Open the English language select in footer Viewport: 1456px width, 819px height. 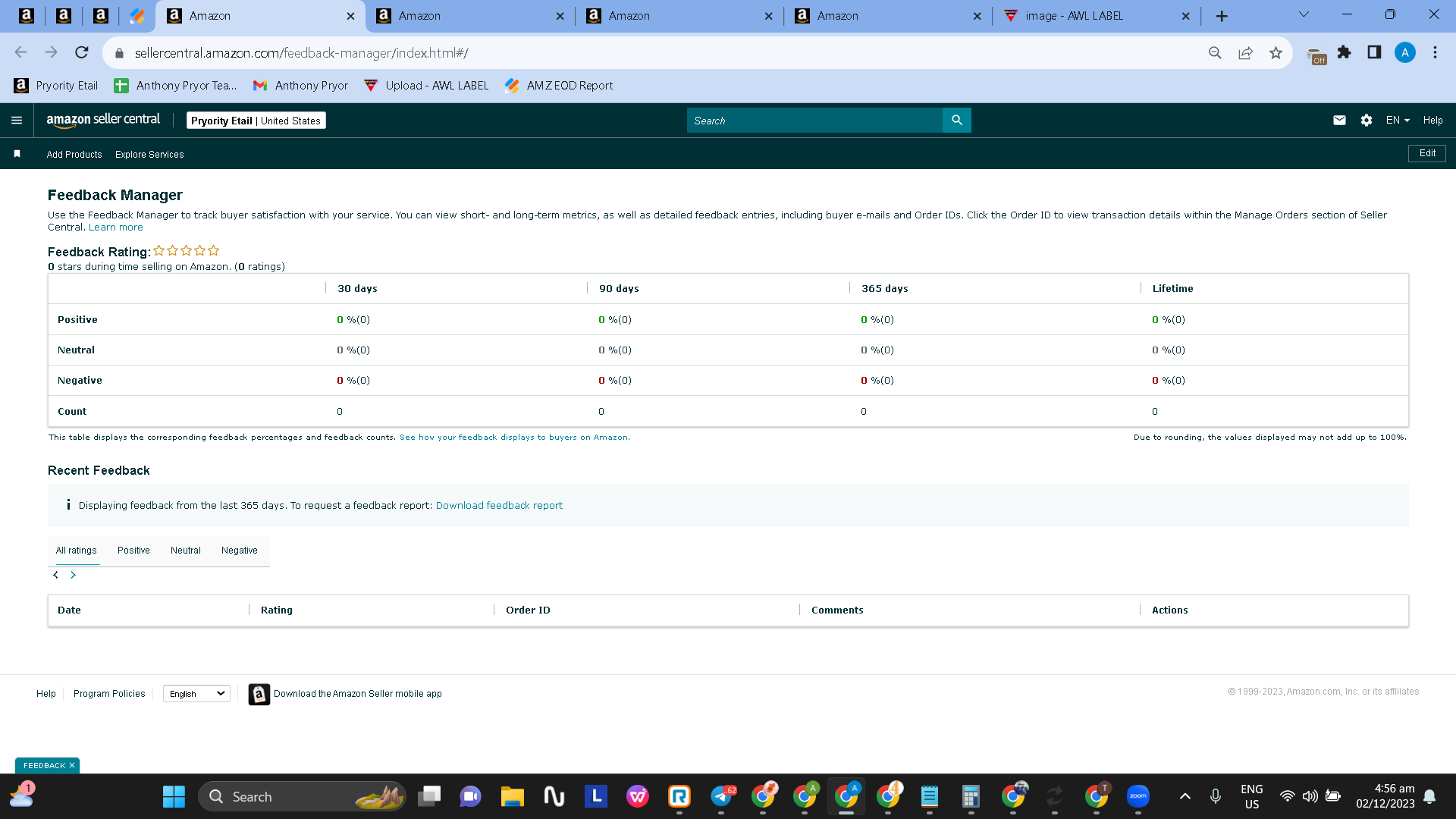[x=196, y=694]
